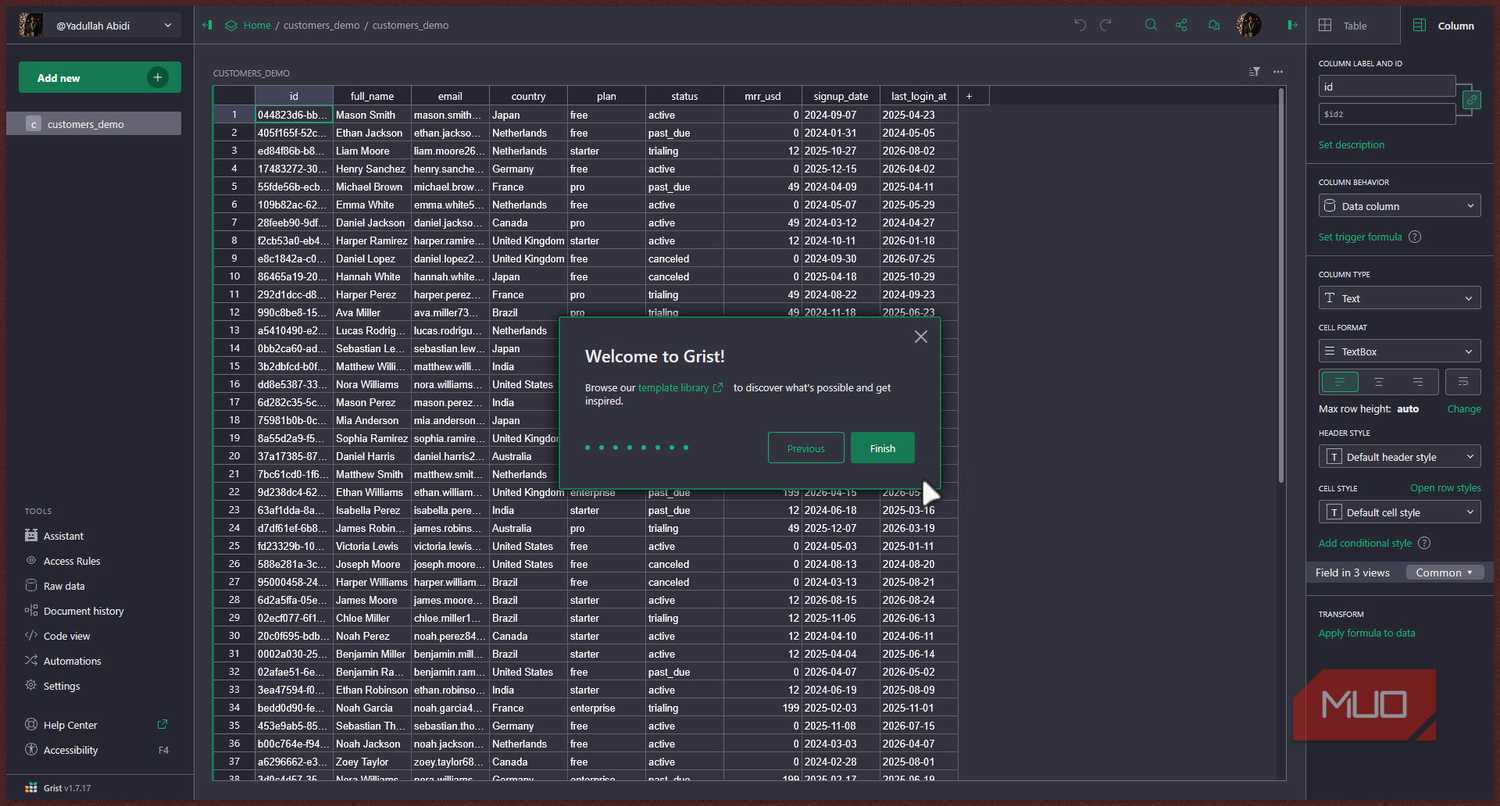Open Access Rules
The height and width of the screenshot is (806, 1500).
pyautogui.click(x=72, y=561)
